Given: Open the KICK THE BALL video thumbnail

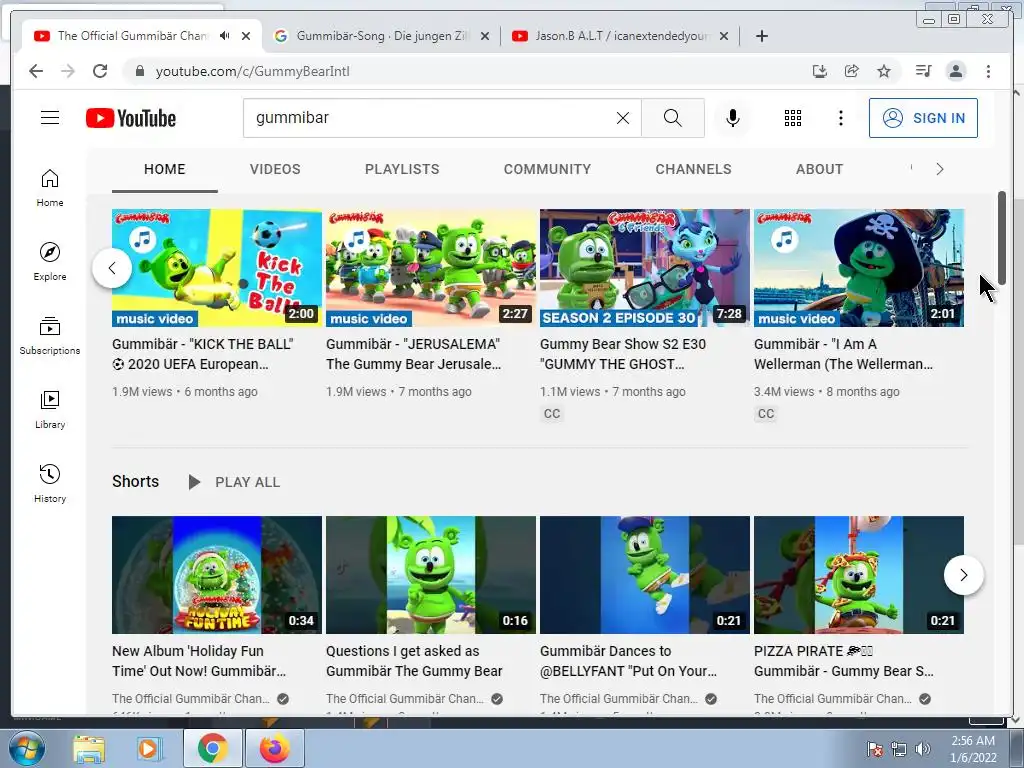Looking at the screenshot, I should pos(217,268).
